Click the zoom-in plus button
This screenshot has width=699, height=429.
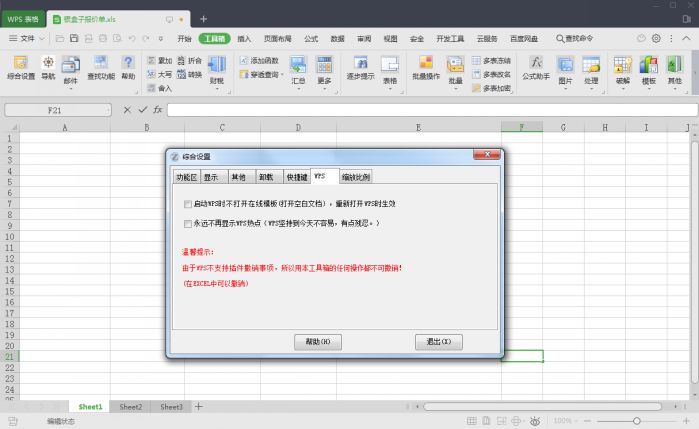(686, 421)
